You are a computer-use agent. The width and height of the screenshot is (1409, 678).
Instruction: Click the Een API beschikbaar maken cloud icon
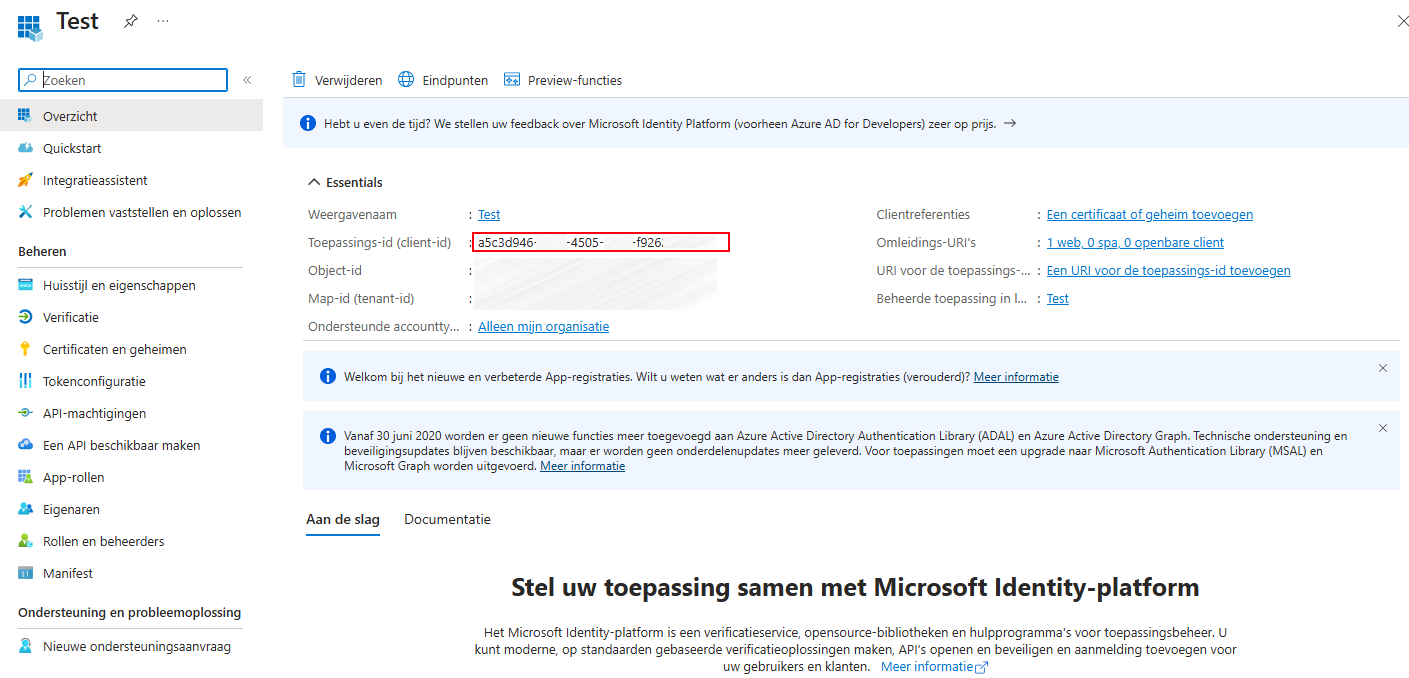click(x=26, y=445)
